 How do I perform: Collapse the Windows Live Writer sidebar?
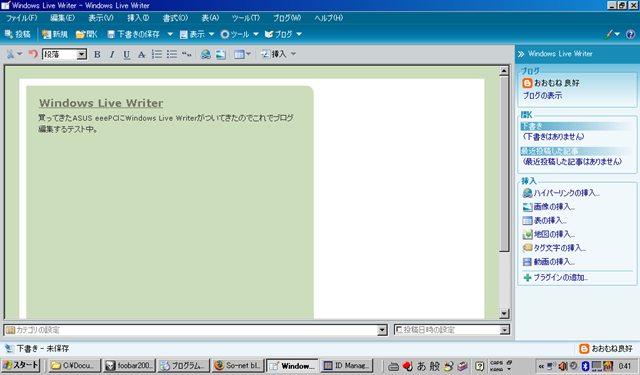[x=521, y=54]
